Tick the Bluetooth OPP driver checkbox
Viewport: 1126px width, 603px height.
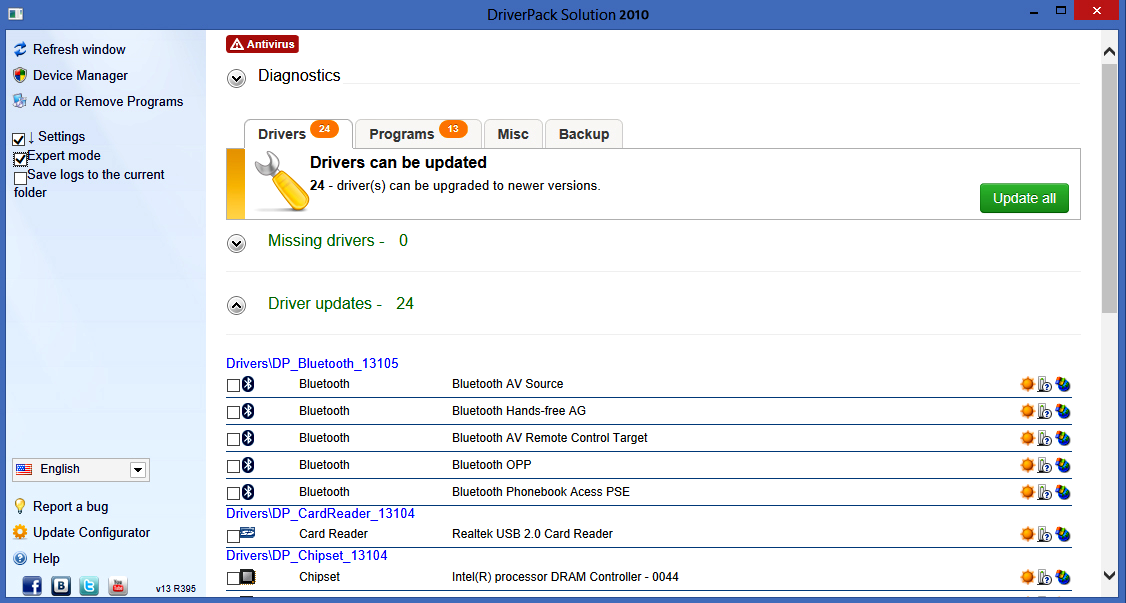point(233,467)
